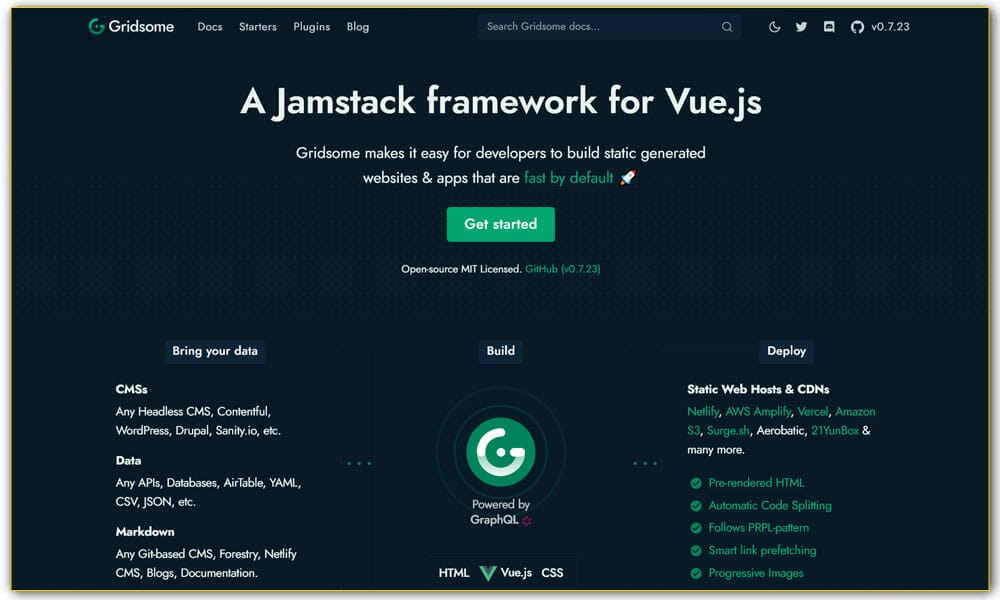The height and width of the screenshot is (600, 1000).
Task: Click the Get started button
Action: [500, 224]
